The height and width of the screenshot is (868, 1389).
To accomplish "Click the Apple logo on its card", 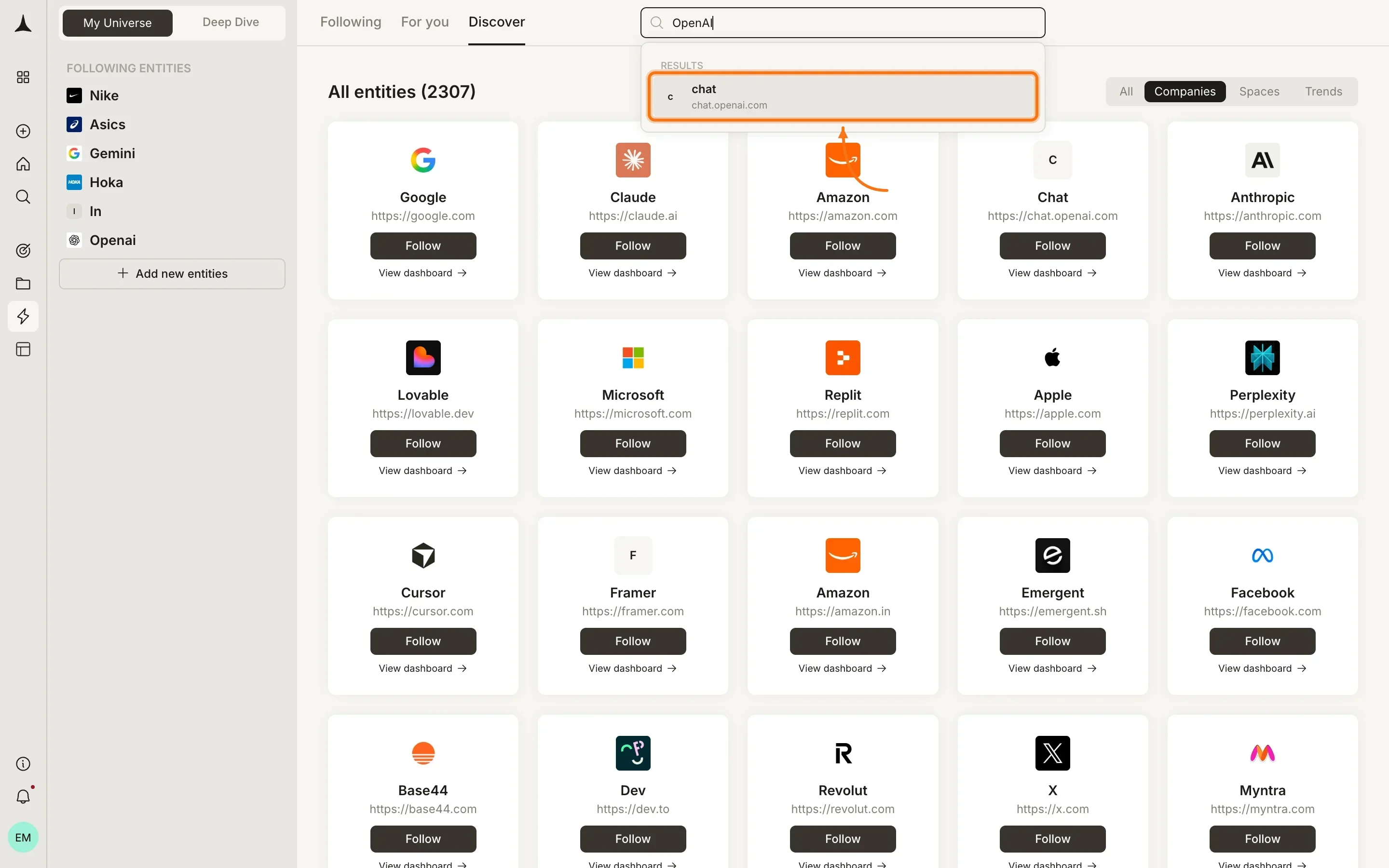I will 1052,358.
